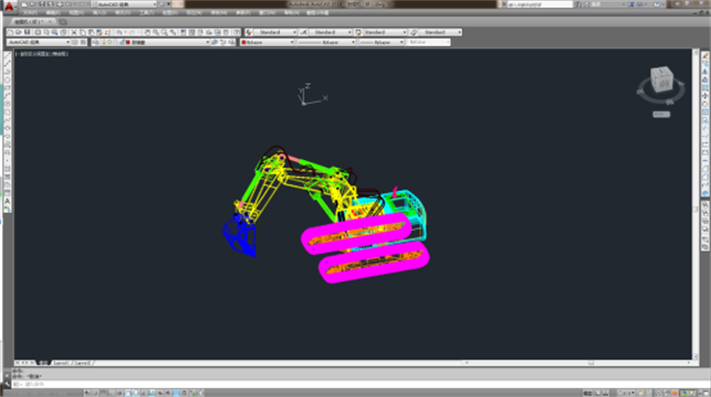Viewport: 711px width, 397px height.
Task: Open the dimension style Standard dropdown
Action: click(x=330, y=32)
